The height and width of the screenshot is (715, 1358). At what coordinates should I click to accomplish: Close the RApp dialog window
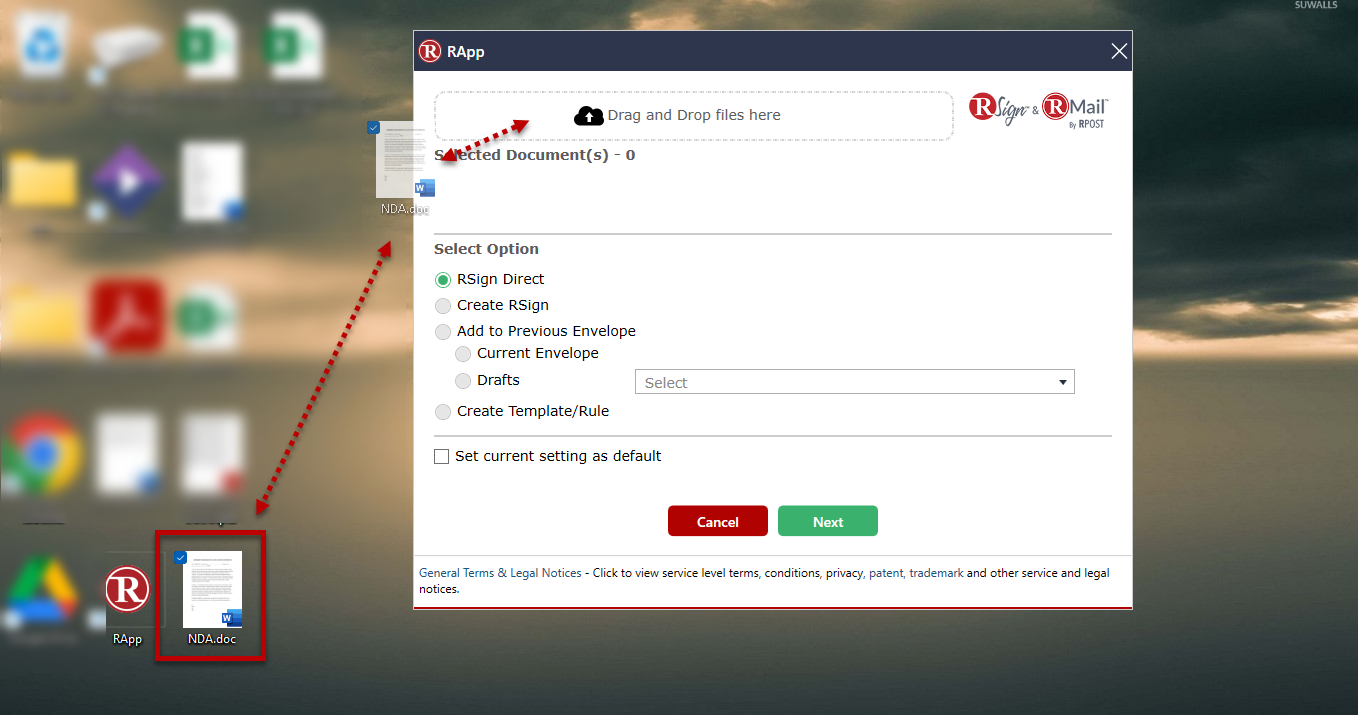pyautogui.click(x=1119, y=51)
